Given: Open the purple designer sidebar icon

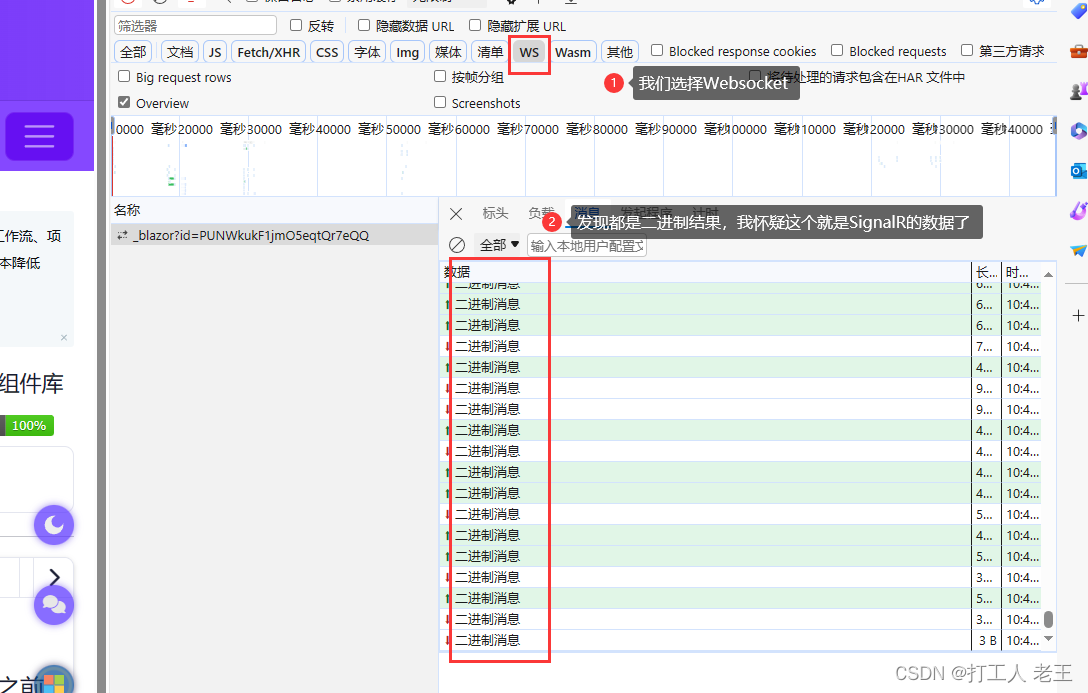Looking at the screenshot, I should pyautogui.click(x=1078, y=210).
